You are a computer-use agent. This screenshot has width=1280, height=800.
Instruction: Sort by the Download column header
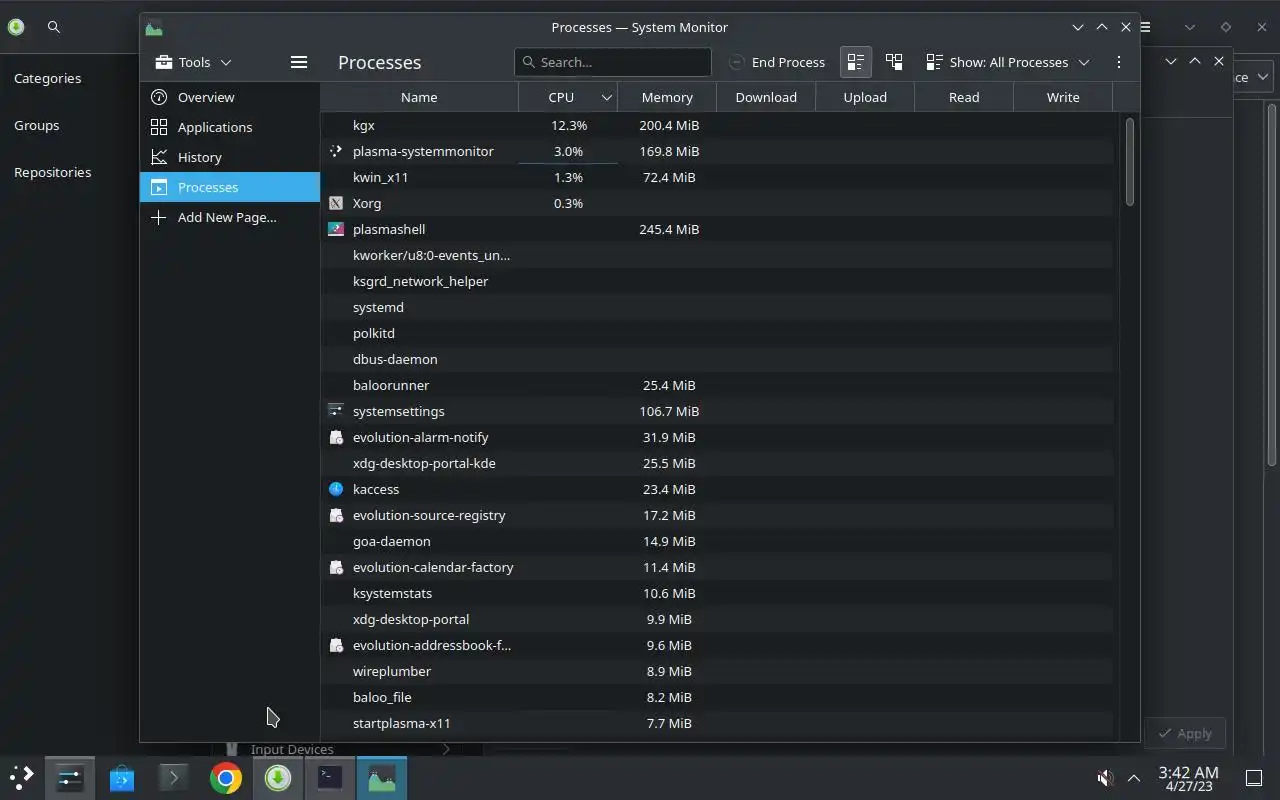tap(766, 97)
